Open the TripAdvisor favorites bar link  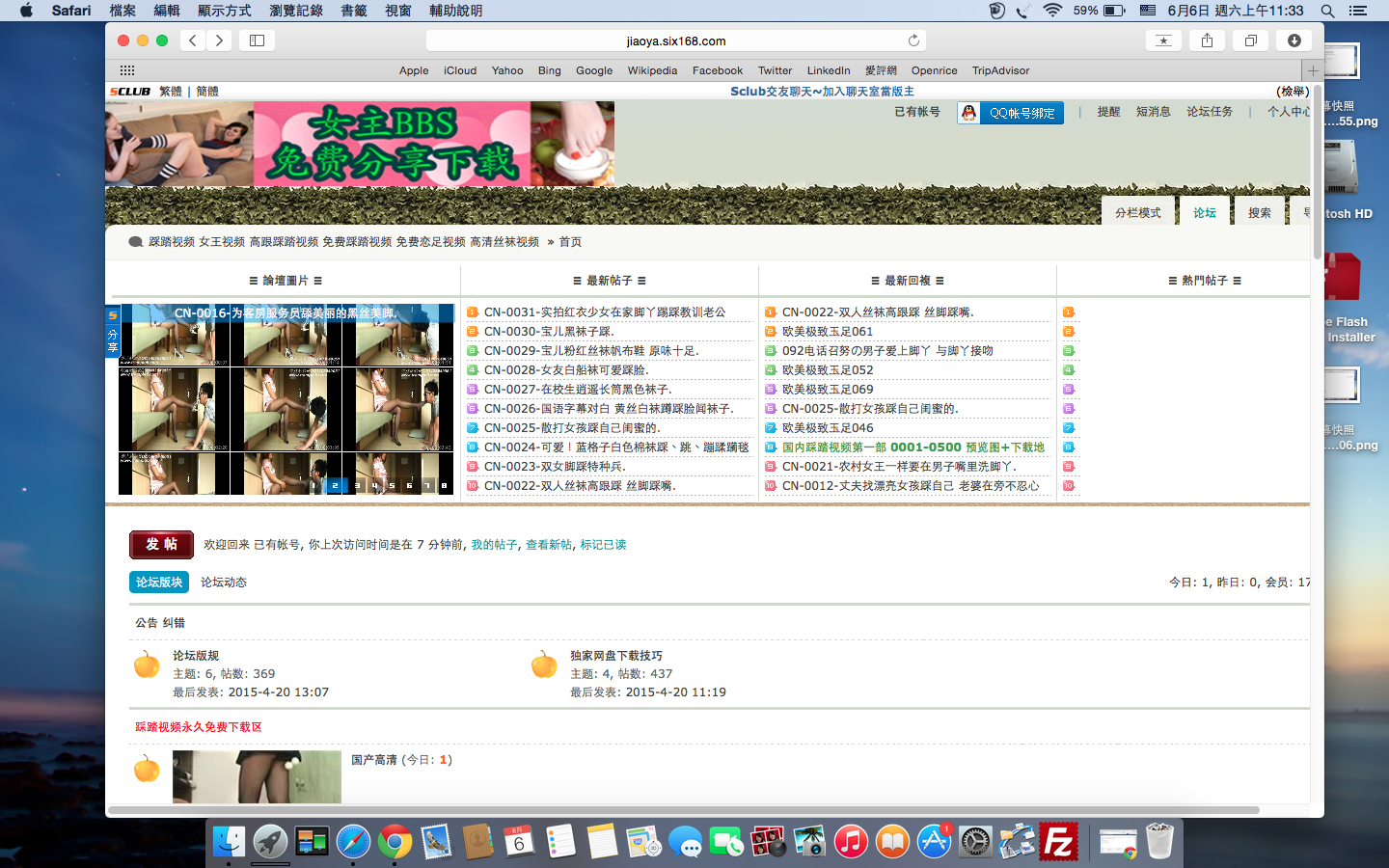point(1000,70)
